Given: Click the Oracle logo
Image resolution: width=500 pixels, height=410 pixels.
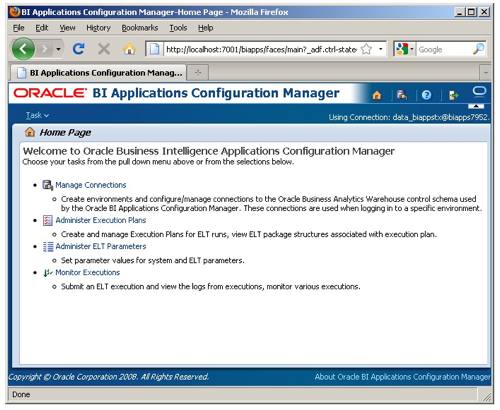Looking at the screenshot, I should pos(50,93).
